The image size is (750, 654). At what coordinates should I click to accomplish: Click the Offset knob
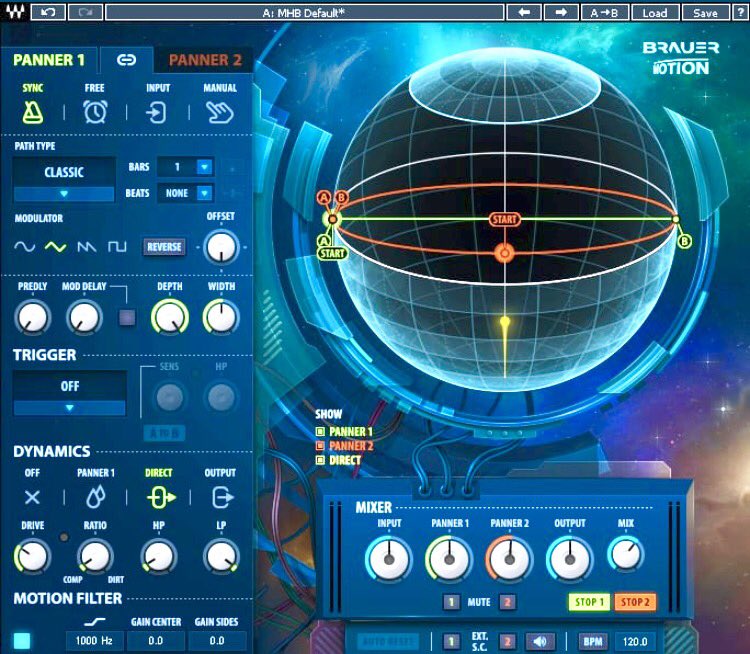pyautogui.click(x=221, y=247)
